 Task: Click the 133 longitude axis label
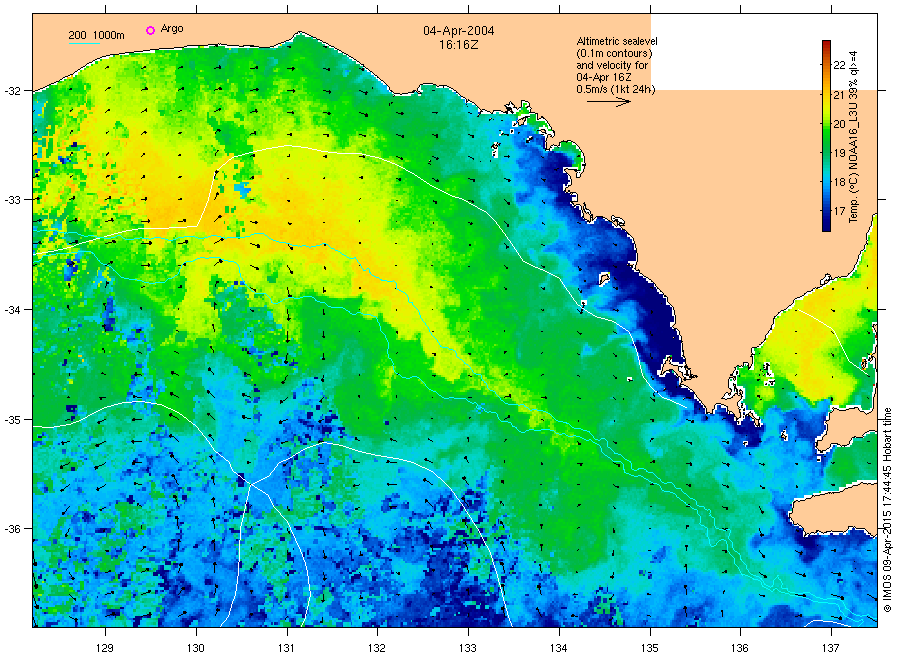[468, 649]
